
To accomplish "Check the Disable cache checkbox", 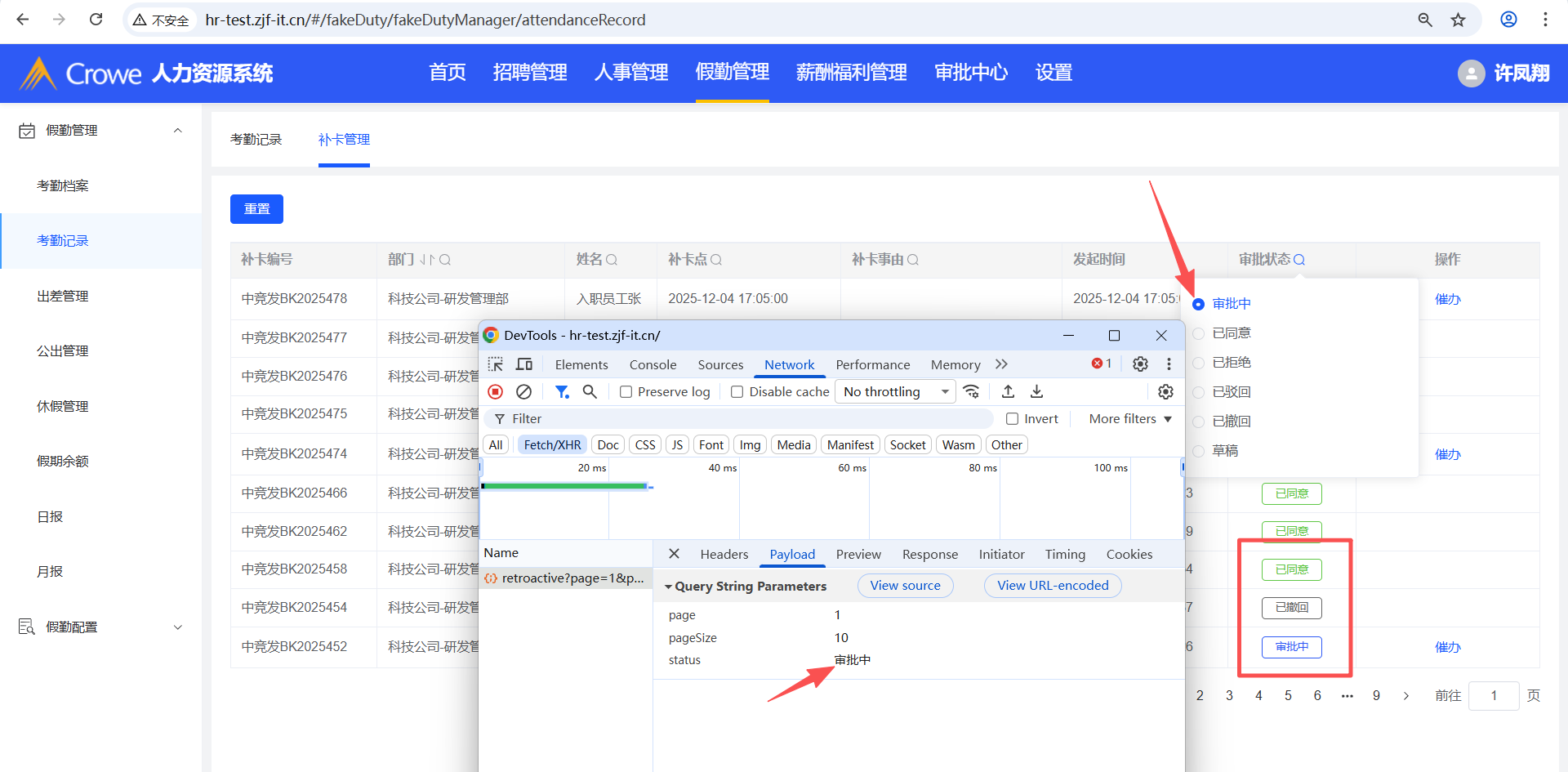I will [737, 392].
